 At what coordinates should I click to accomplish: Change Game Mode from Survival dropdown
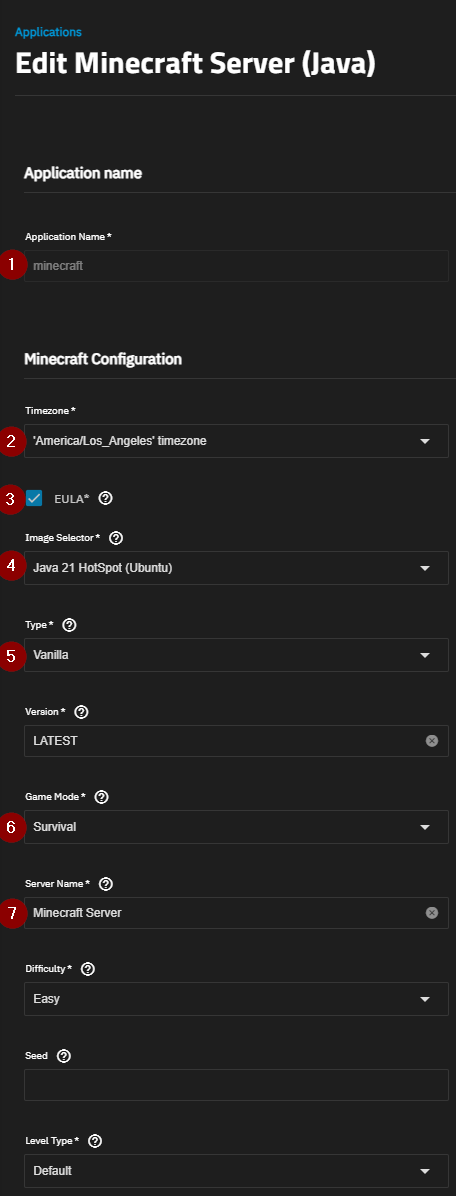tap(236, 827)
